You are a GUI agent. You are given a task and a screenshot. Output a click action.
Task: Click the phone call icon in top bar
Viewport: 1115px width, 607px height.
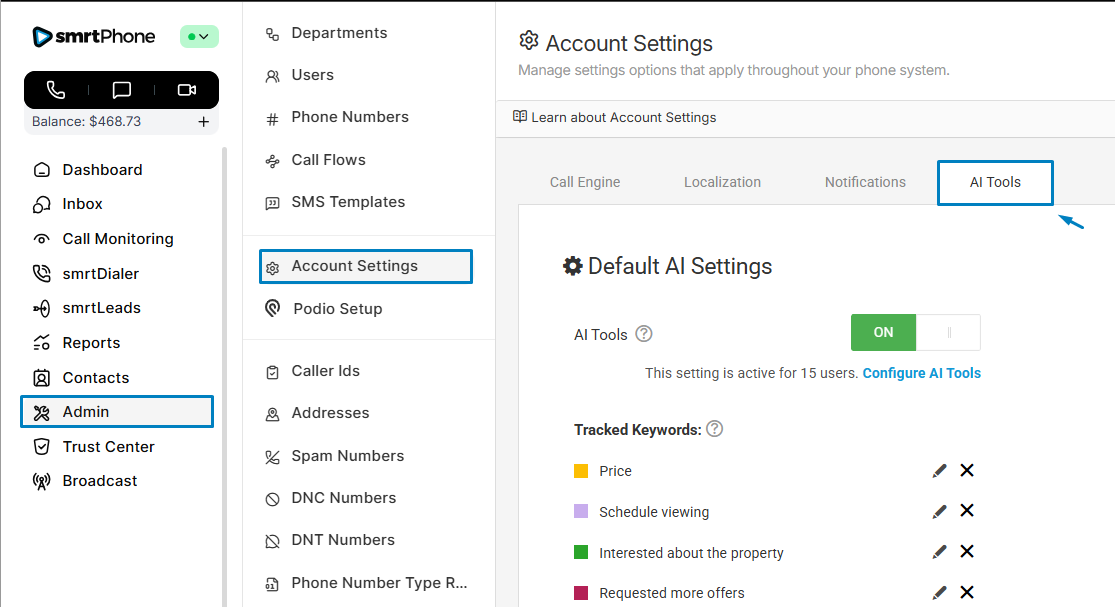point(56,90)
